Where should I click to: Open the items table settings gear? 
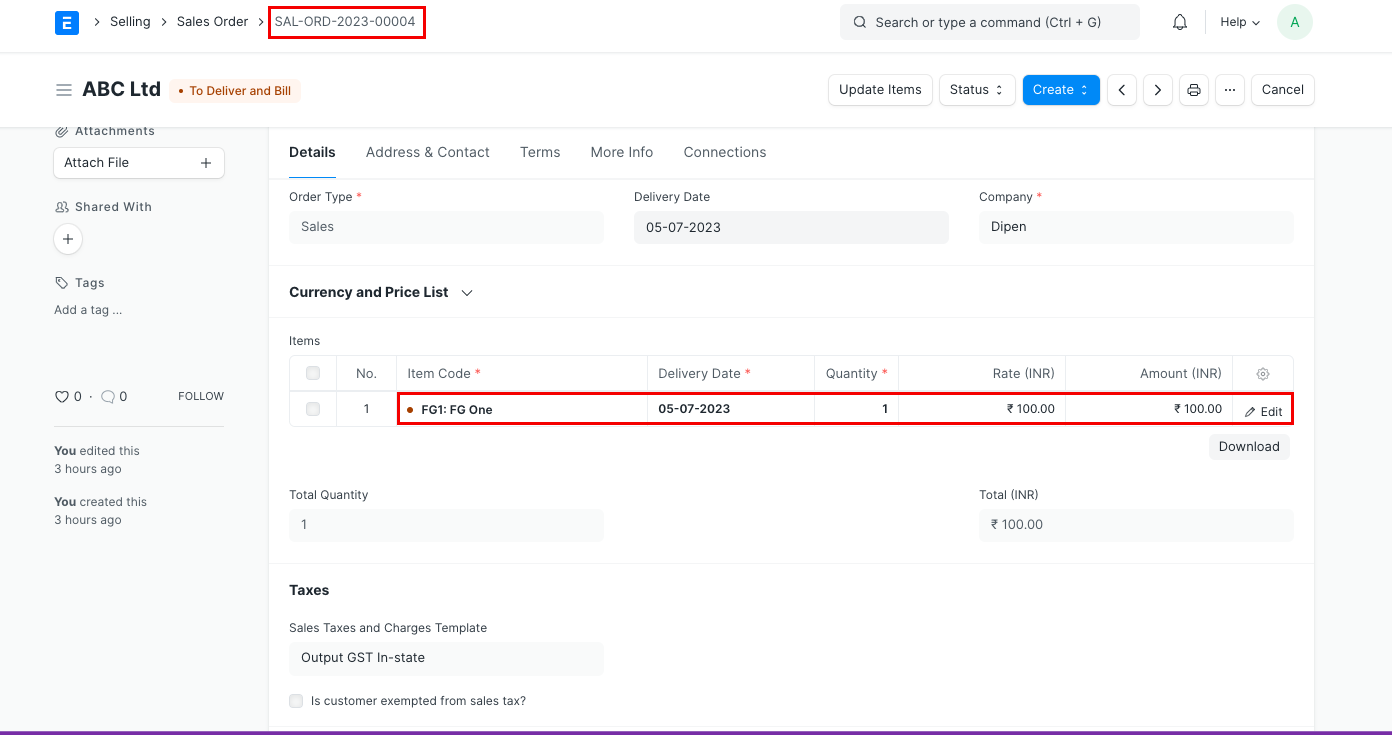point(1262,373)
